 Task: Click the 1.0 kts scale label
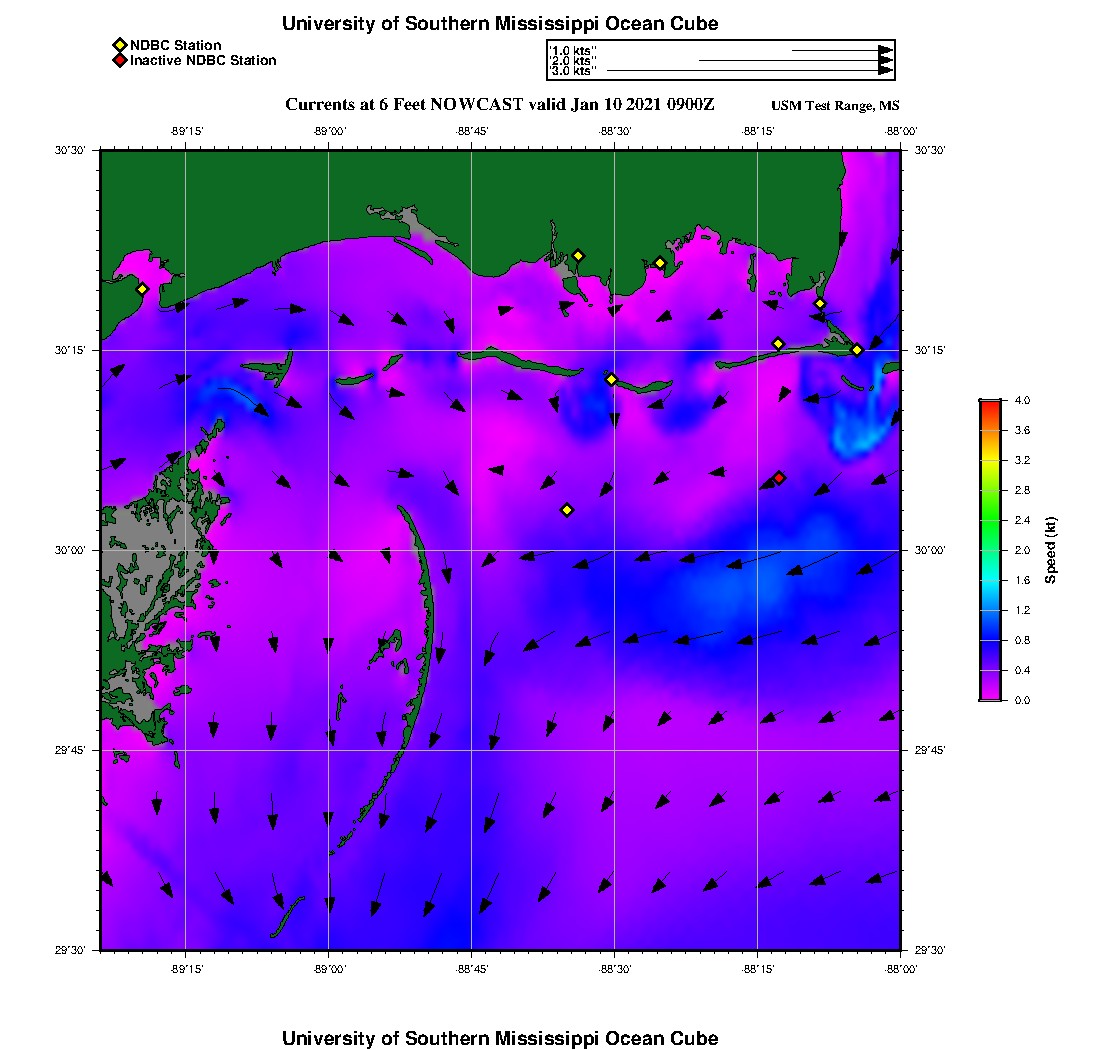(572, 51)
